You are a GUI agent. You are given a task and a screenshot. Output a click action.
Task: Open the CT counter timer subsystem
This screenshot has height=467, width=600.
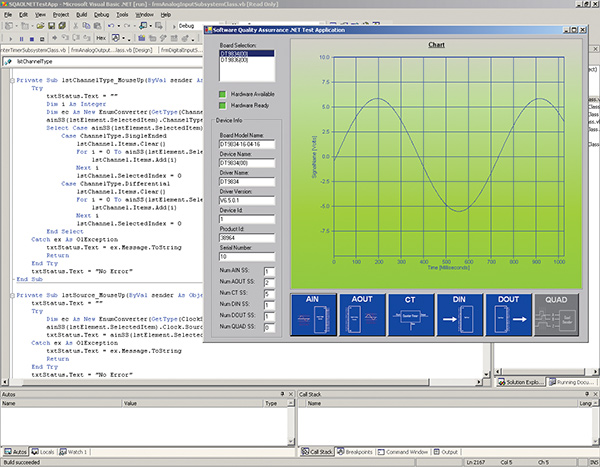point(411,314)
